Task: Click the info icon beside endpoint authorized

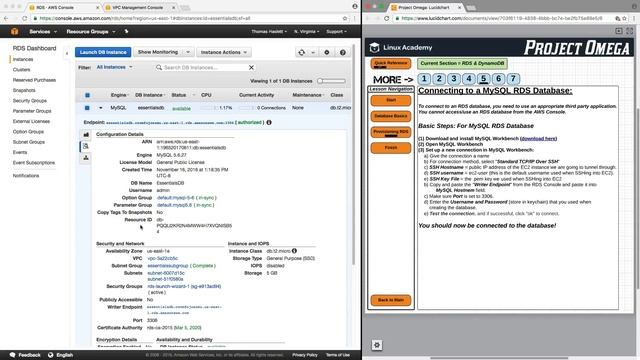Action: (x=269, y=122)
